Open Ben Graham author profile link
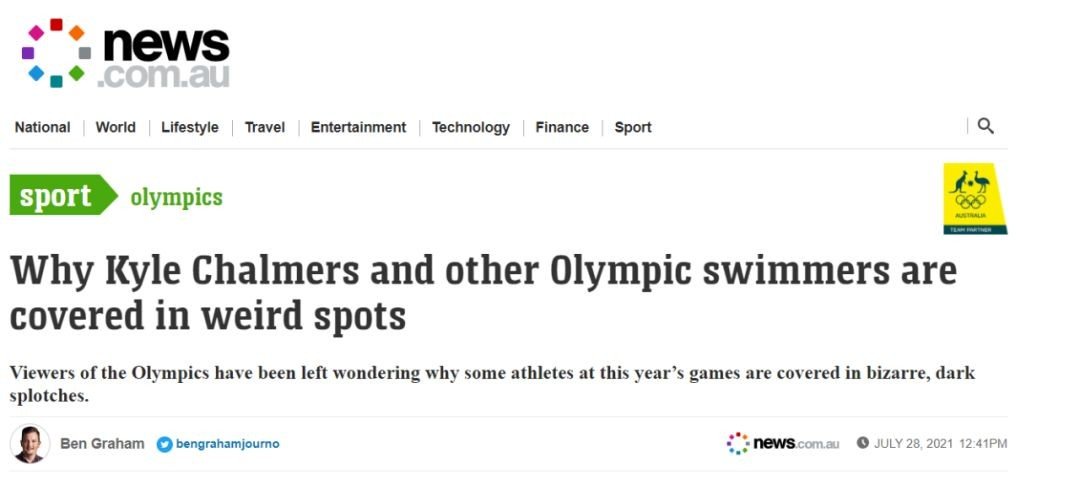This screenshot has width=1080, height=480. tap(102, 443)
